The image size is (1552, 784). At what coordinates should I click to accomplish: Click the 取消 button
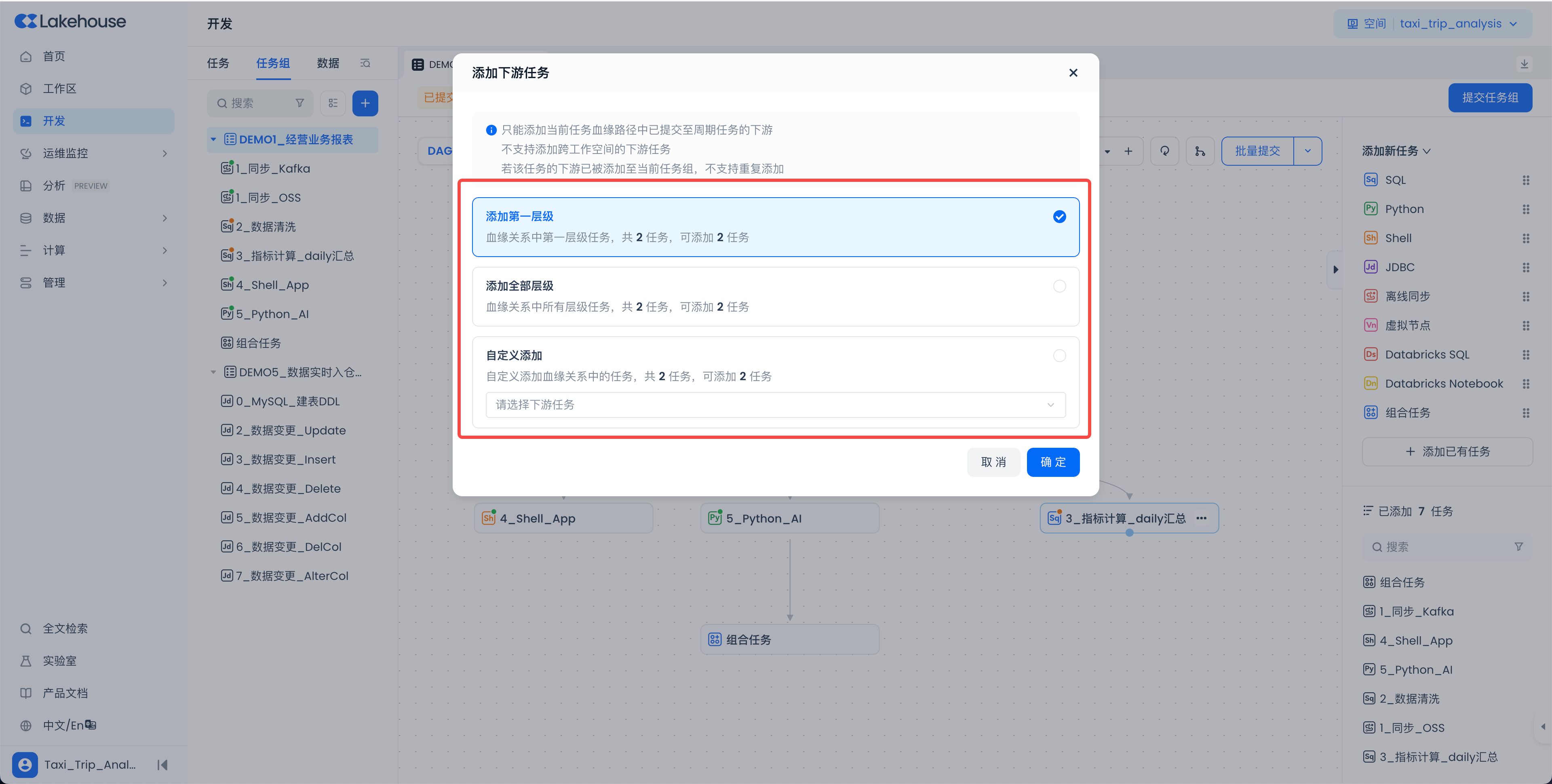point(993,462)
